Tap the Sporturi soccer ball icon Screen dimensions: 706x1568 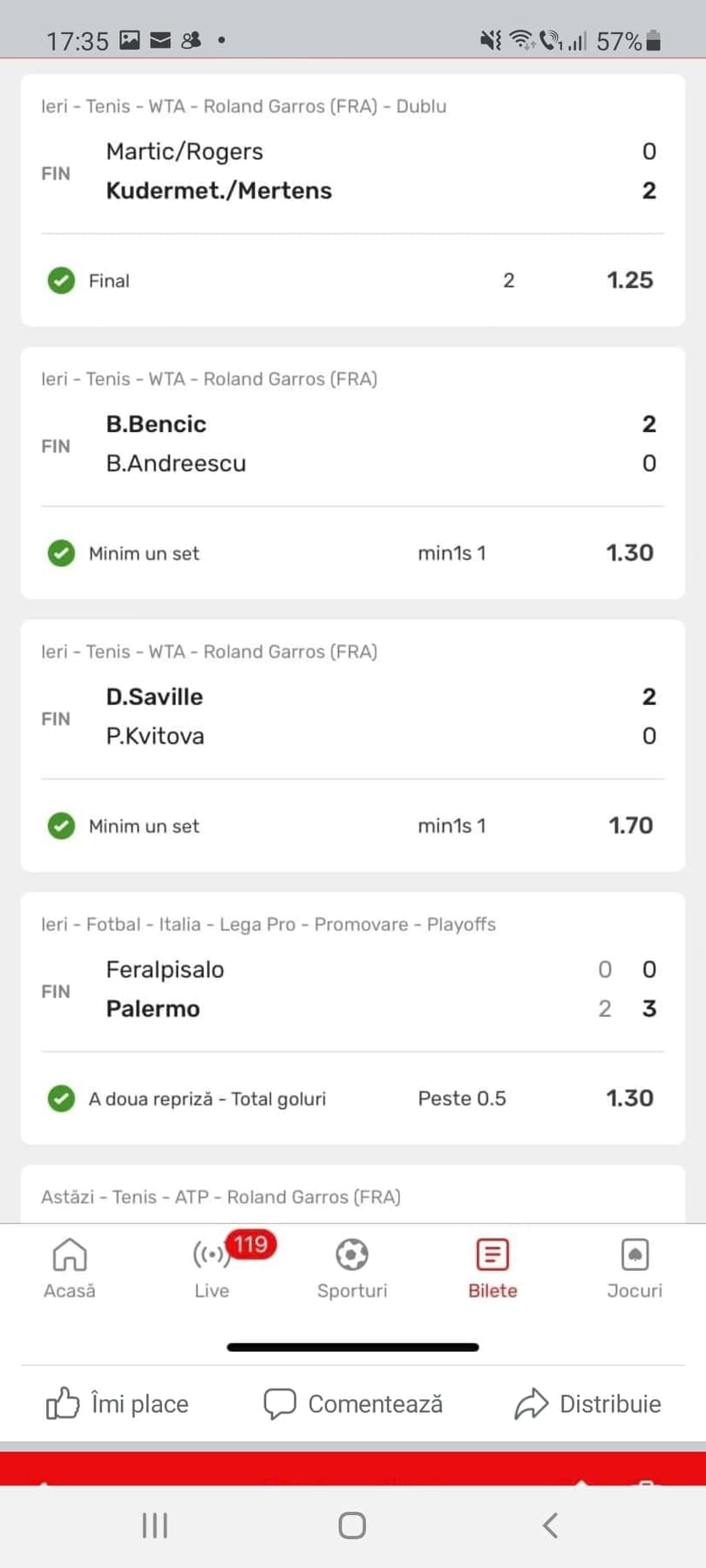coord(352,1255)
